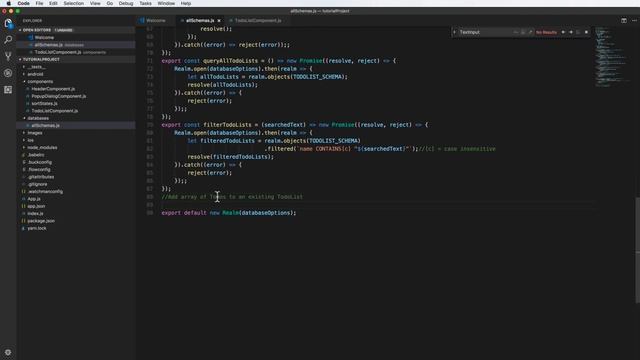This screenshot has width=640, height=360.
Task: Toggle Match Whole Word in find widget
Action: click(523, 32)
